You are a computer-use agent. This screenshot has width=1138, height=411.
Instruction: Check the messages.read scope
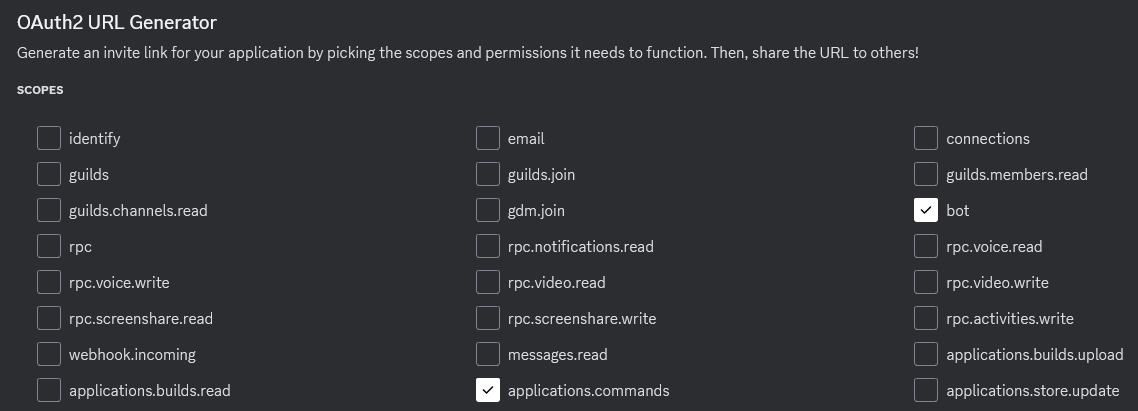click(488, 354)
